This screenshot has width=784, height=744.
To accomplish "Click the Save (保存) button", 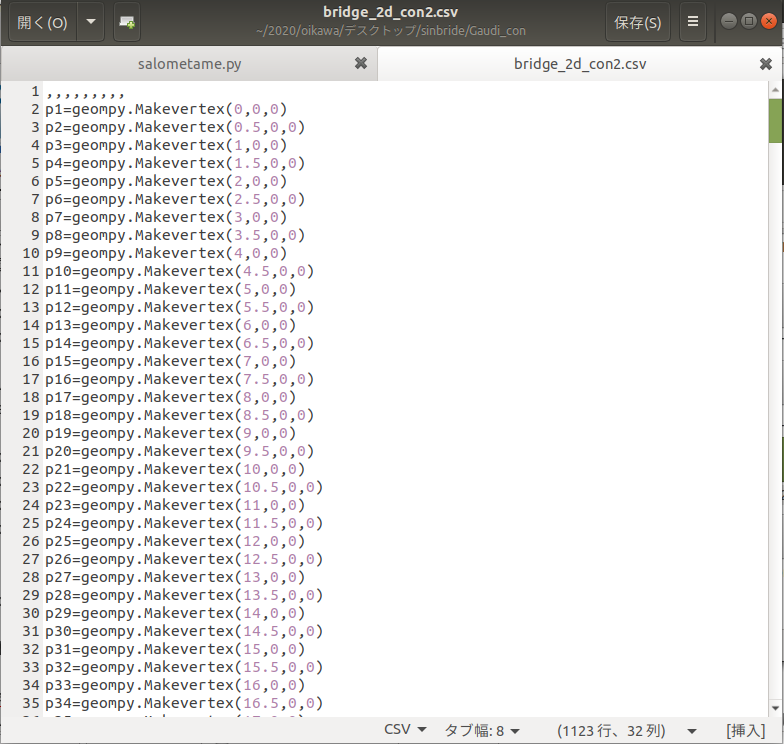I will coord(638,22).
